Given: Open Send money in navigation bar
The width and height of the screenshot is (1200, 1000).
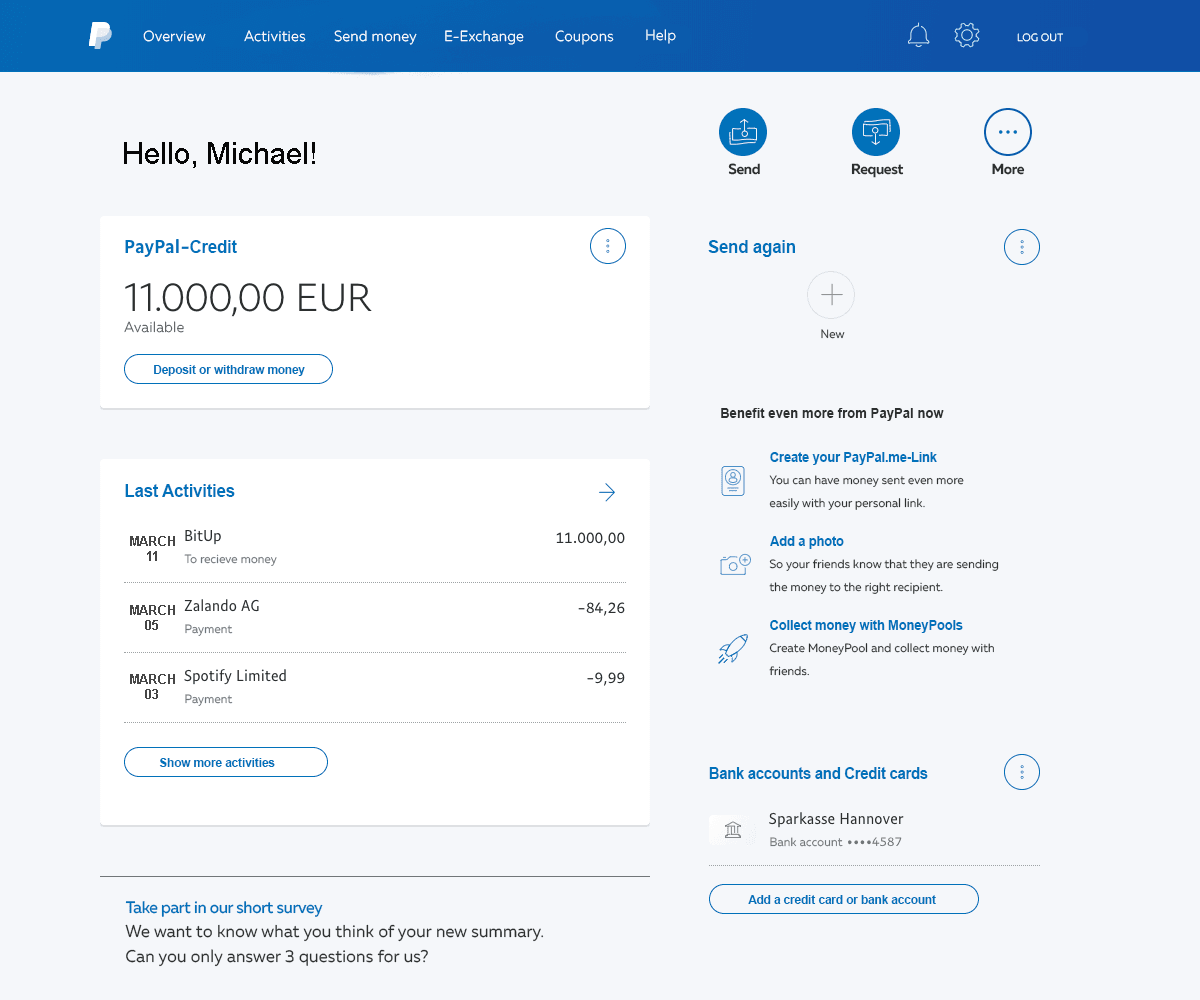Looking at the screenshot, I should [x=375, y=36].
